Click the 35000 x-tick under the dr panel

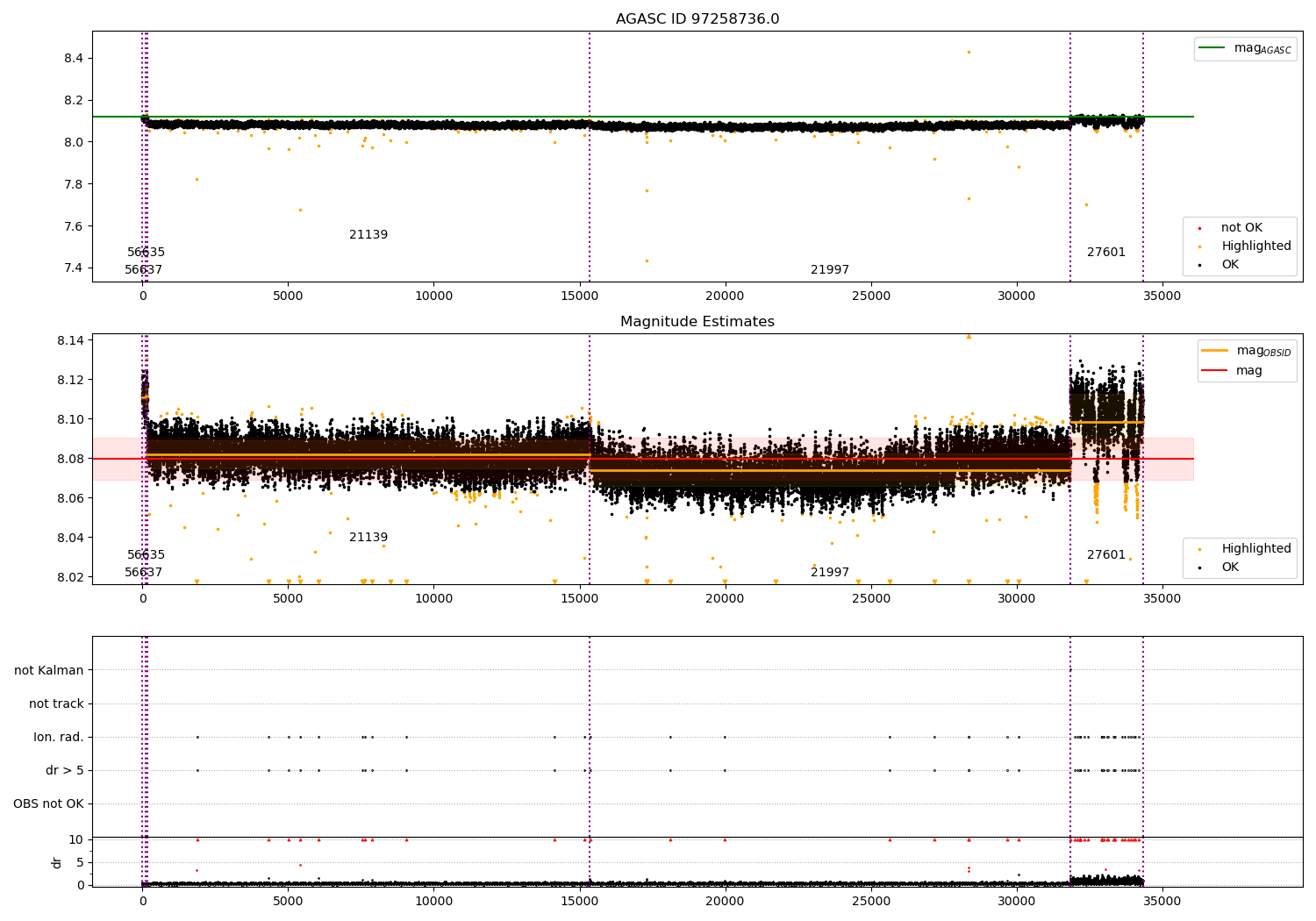(1162, 900)
